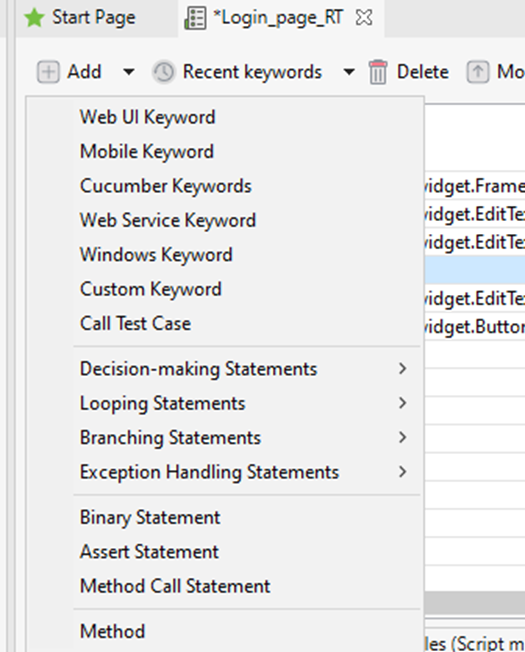This screenshot has height=652, width=525.
Task: Open the Add dropdown arrow
Action: tap(129, 72)
